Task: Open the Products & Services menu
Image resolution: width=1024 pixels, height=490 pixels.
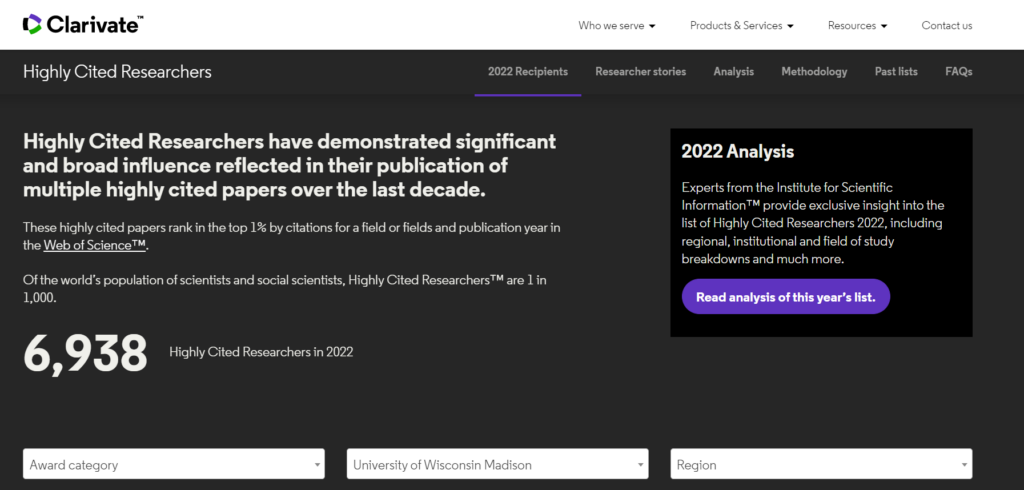Action: 742,25
